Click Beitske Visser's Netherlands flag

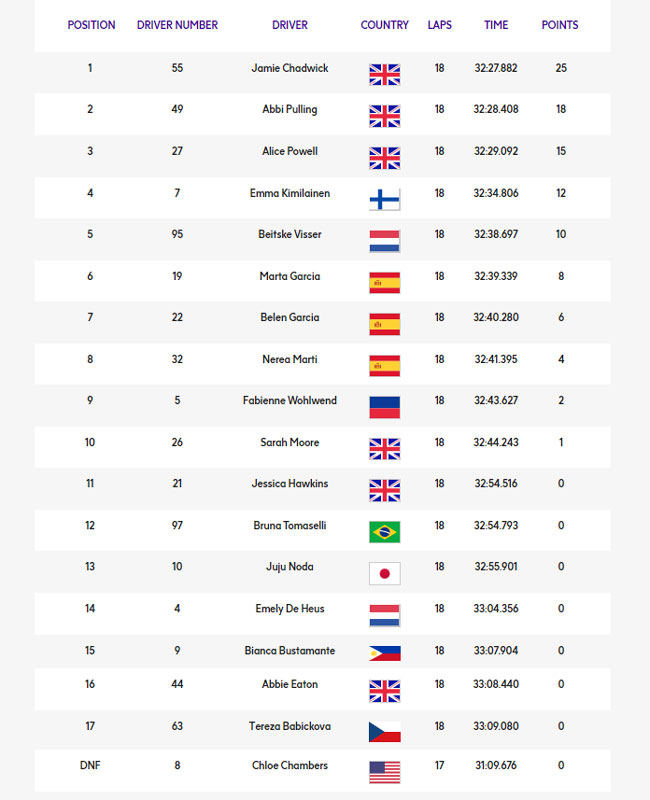(385, 241)
